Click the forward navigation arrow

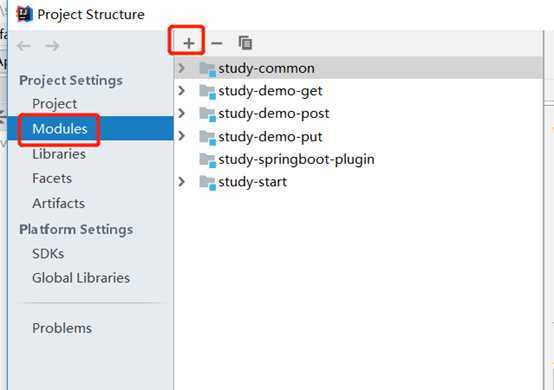pyautogui.click(x=52, y=46)
